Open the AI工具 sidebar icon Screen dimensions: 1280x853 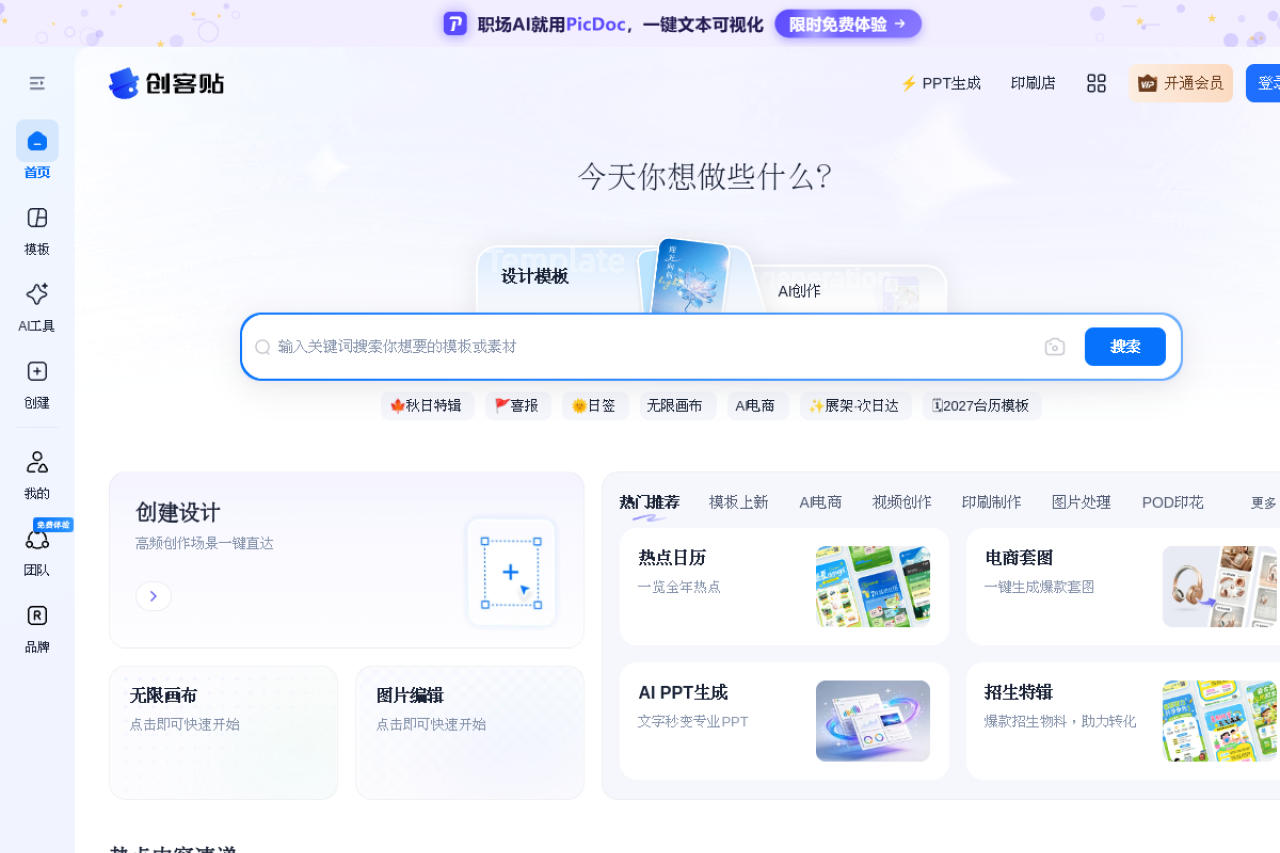pos(37,294)
